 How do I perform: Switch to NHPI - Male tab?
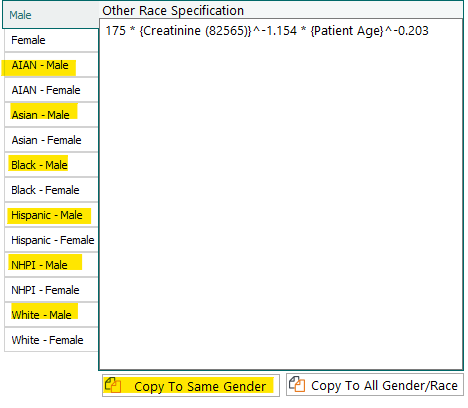tap(51, 265)
